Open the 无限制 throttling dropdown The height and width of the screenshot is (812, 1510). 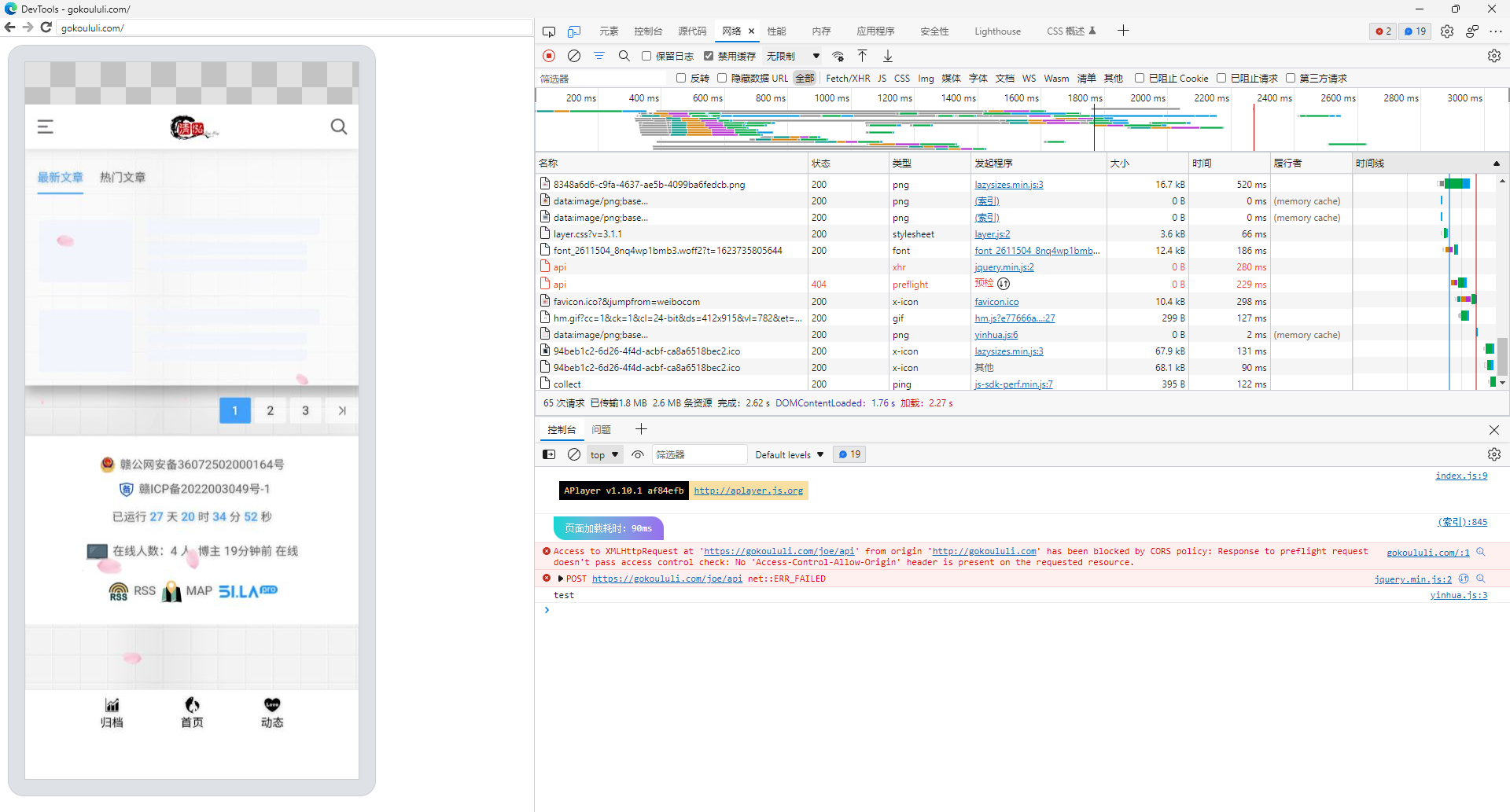tap(794, 56)
